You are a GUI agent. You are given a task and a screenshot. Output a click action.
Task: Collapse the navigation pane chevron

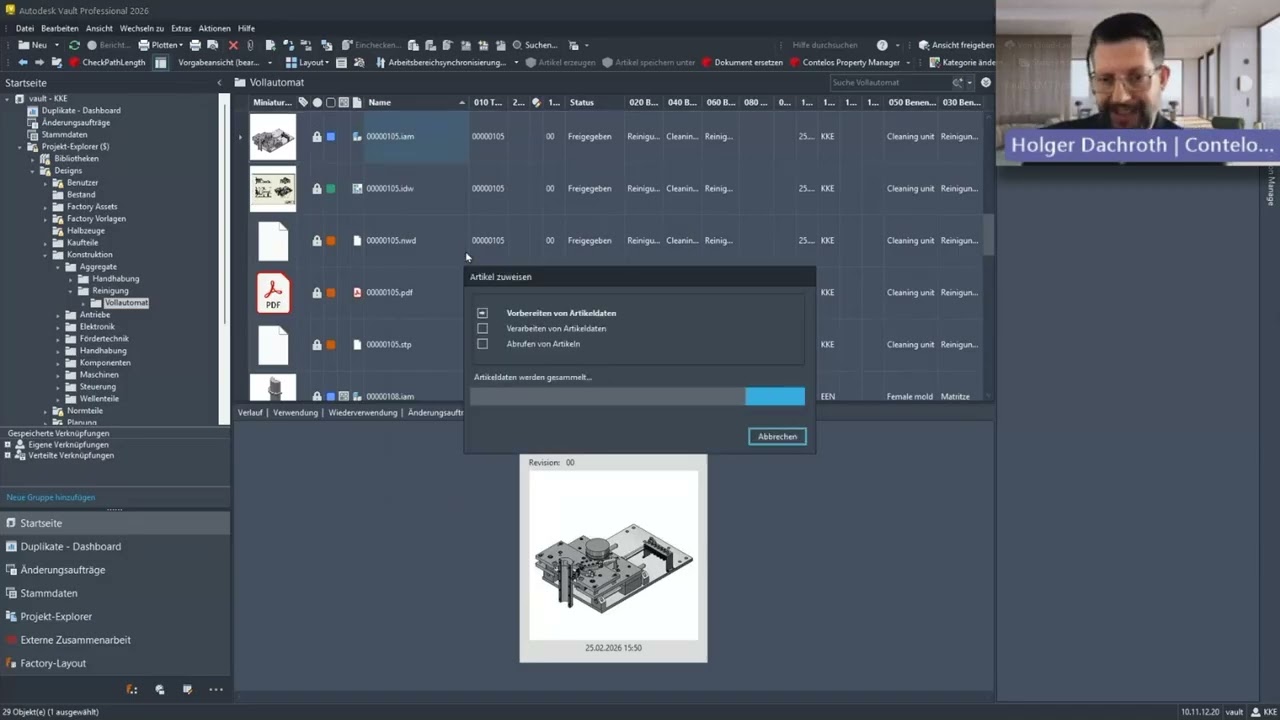point(219,83)
